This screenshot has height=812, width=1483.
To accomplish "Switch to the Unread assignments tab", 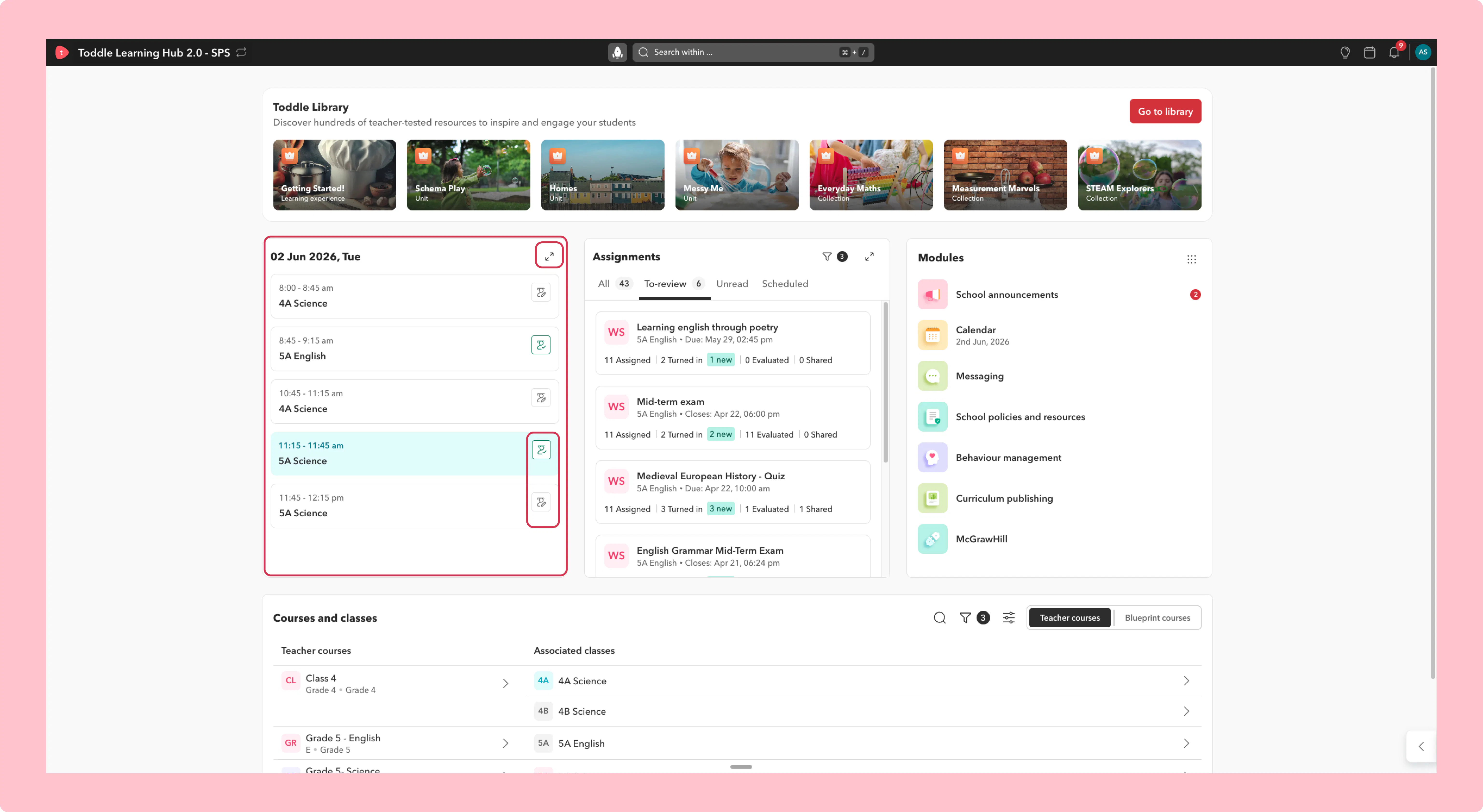I will [732, 284].
